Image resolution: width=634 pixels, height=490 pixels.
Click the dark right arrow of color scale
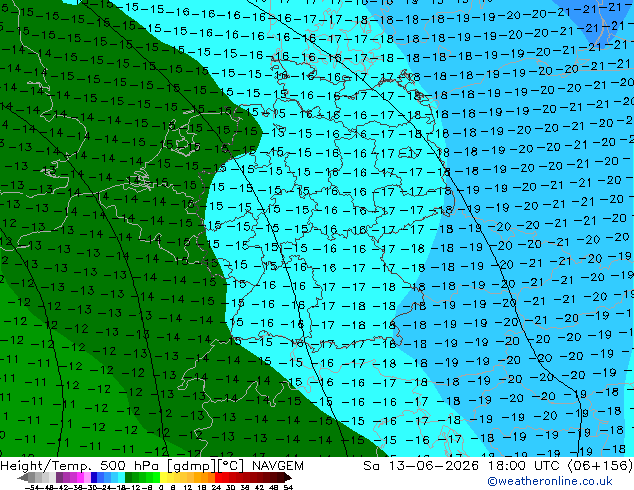tap(288, 477)
